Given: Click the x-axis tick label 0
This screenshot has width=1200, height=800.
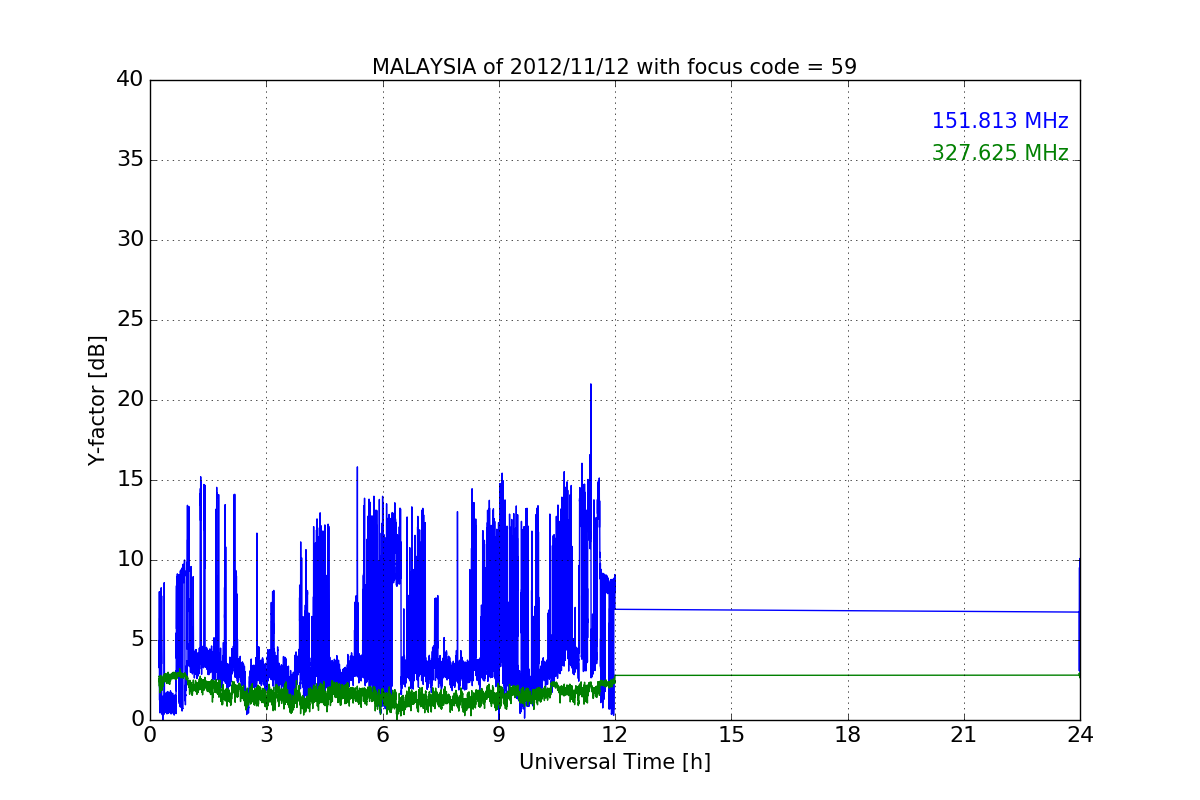Looking at the screenshot, I should click(x=150, y=735).
